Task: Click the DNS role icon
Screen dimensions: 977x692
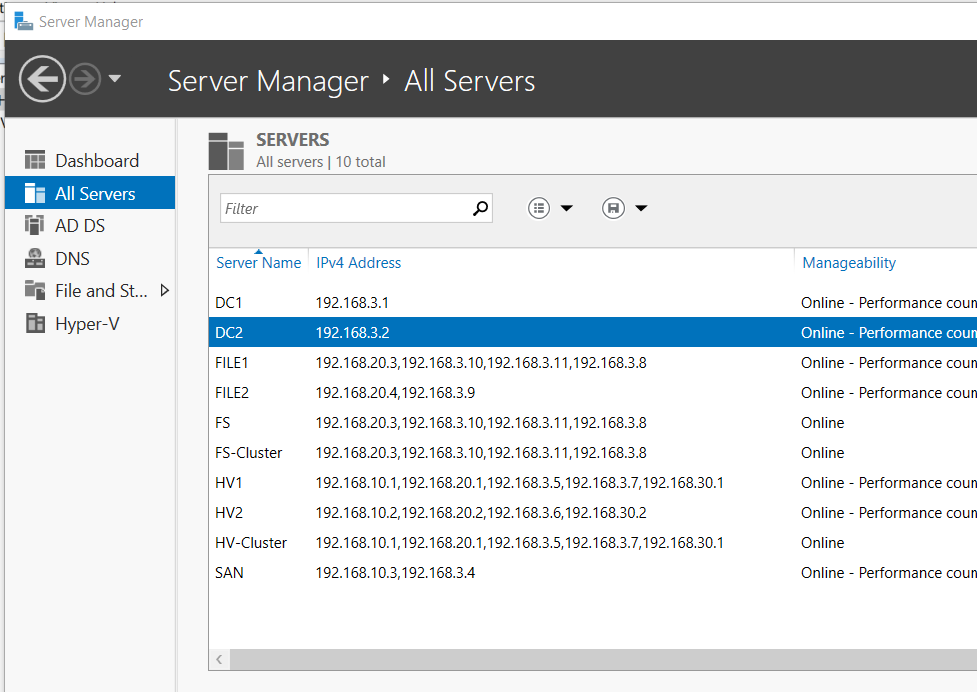Action: [x=35, y=258]
